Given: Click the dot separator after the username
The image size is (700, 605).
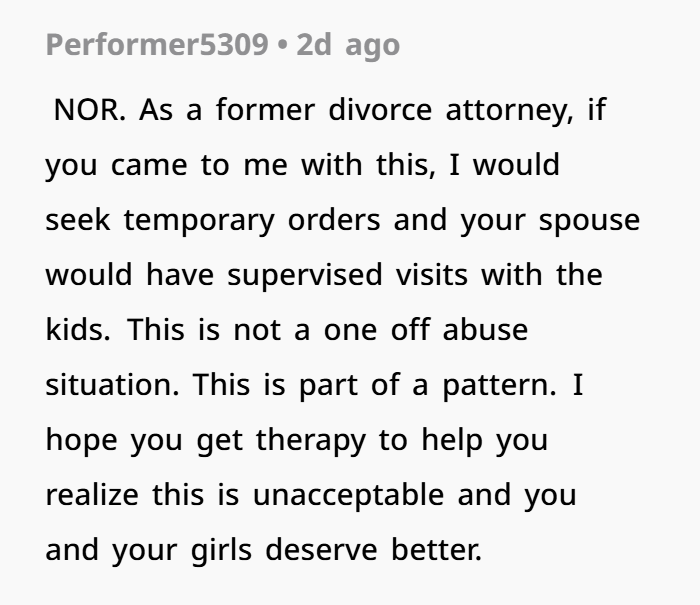Looking at the screenshot, I should [282, 46].
